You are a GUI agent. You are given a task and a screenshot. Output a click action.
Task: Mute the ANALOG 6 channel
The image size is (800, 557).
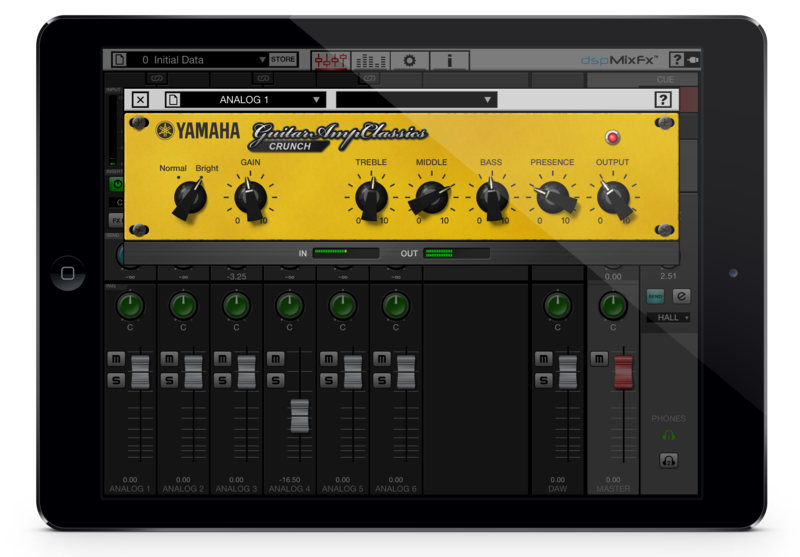pyautogui.click(x=382, y=359)
